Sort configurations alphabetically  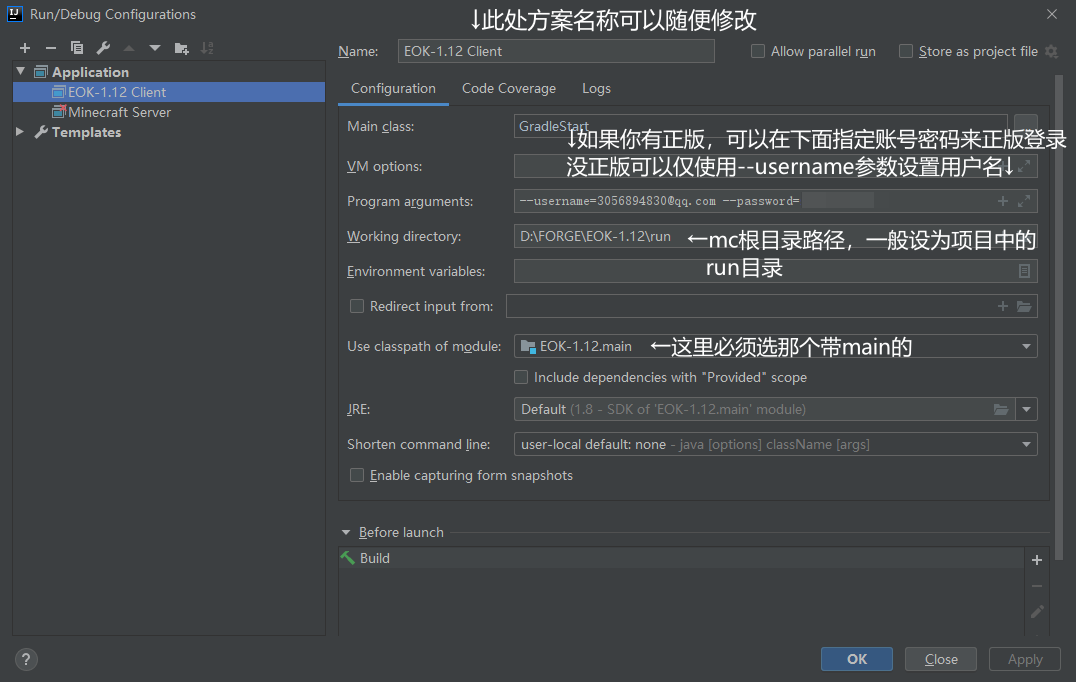pos(207,48)
